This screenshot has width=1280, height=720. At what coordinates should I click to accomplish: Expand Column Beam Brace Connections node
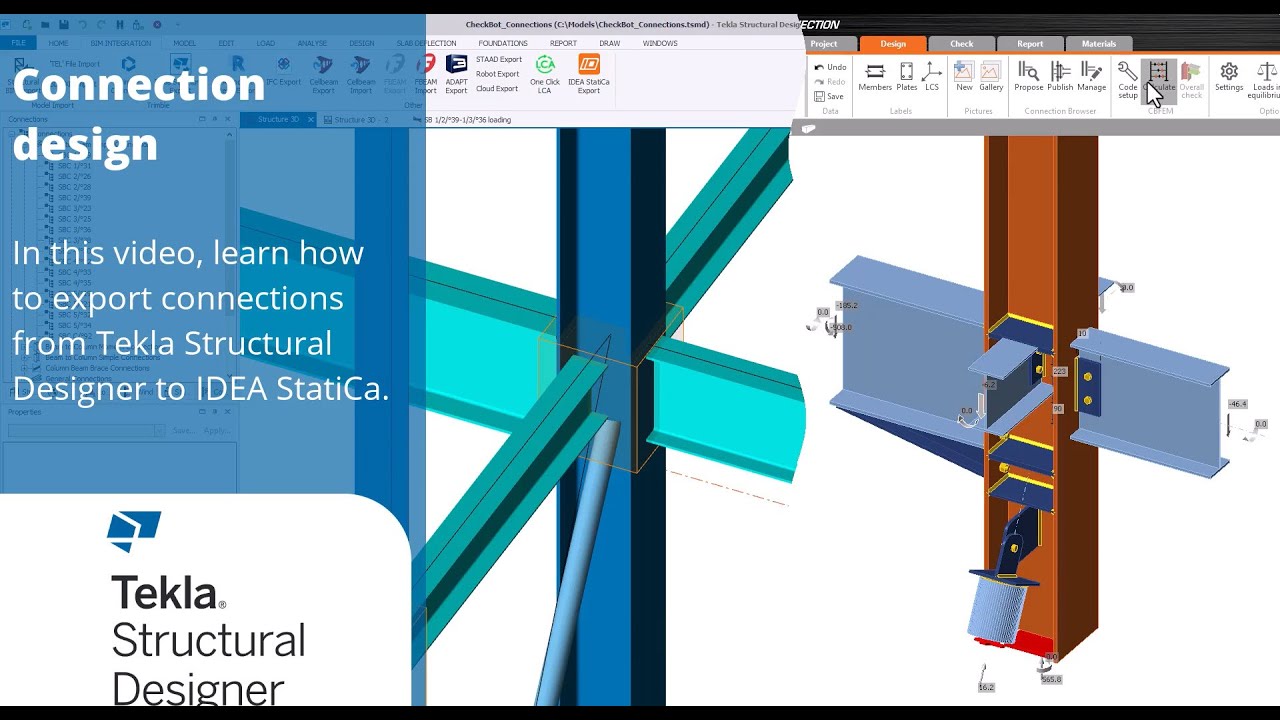tap(23, 368)
